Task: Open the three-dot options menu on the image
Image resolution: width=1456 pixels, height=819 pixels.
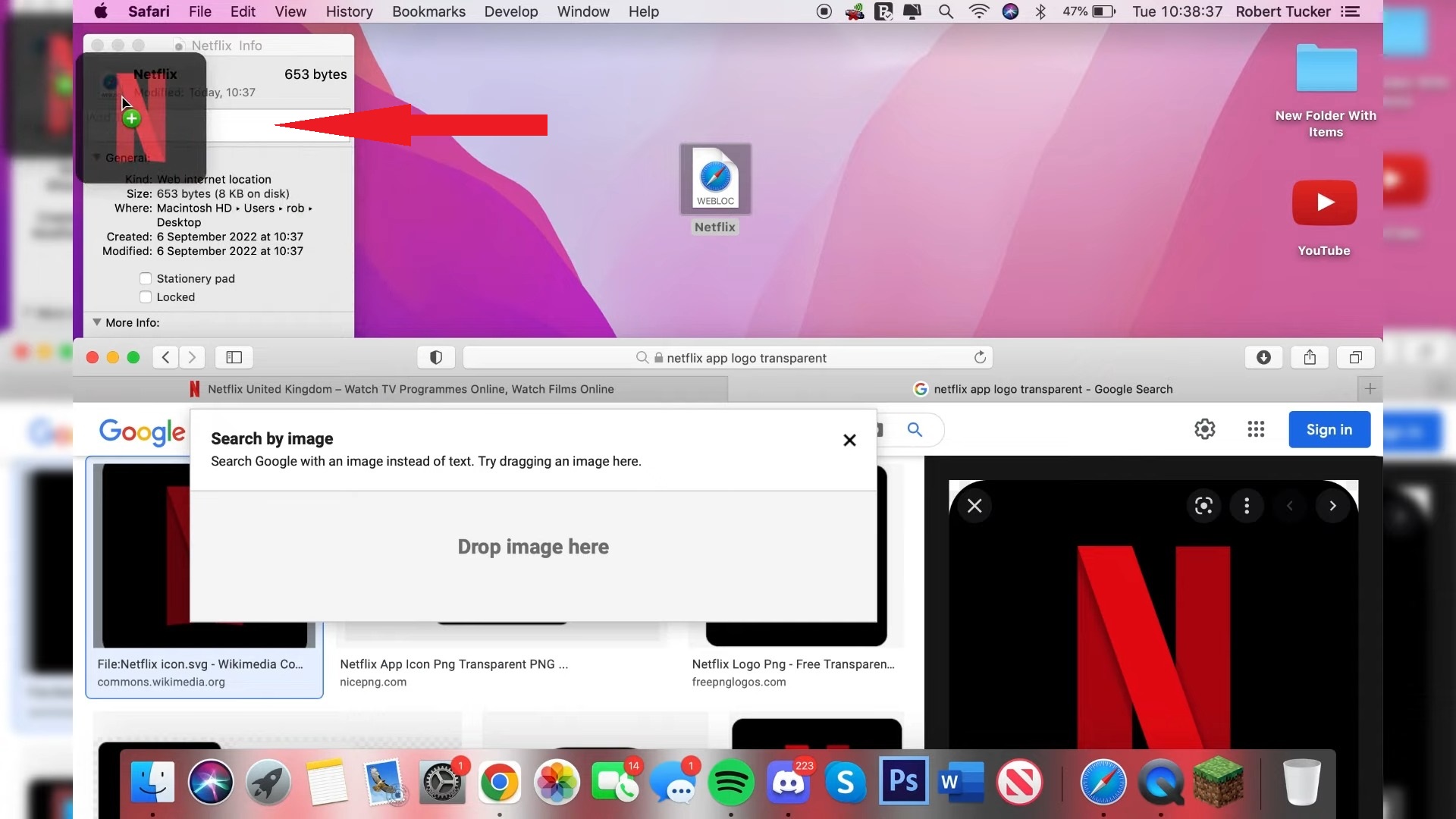Action: [x=1246, y=506]
